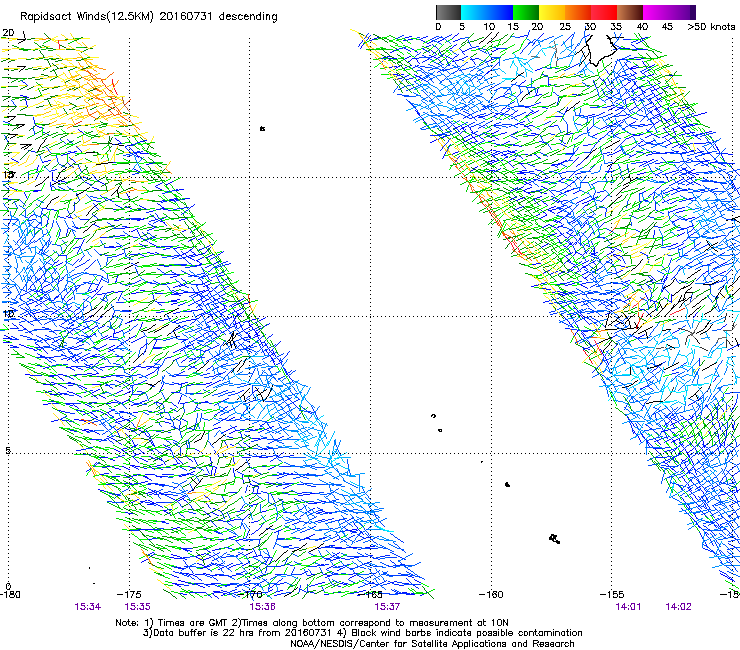Click the purple swath time "15:35"
Image resolution: width=740 pixels, height=650 pixels.
[x=138, y=607]
